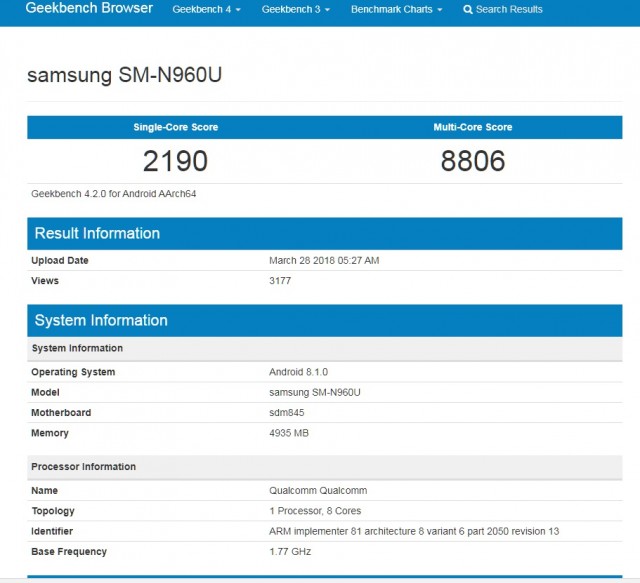Click the Views count 3177

(x=280, y=281)
